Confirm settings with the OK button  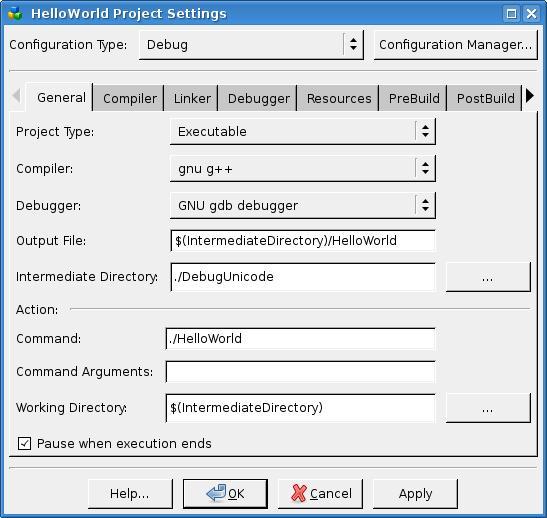coord(225,494)
